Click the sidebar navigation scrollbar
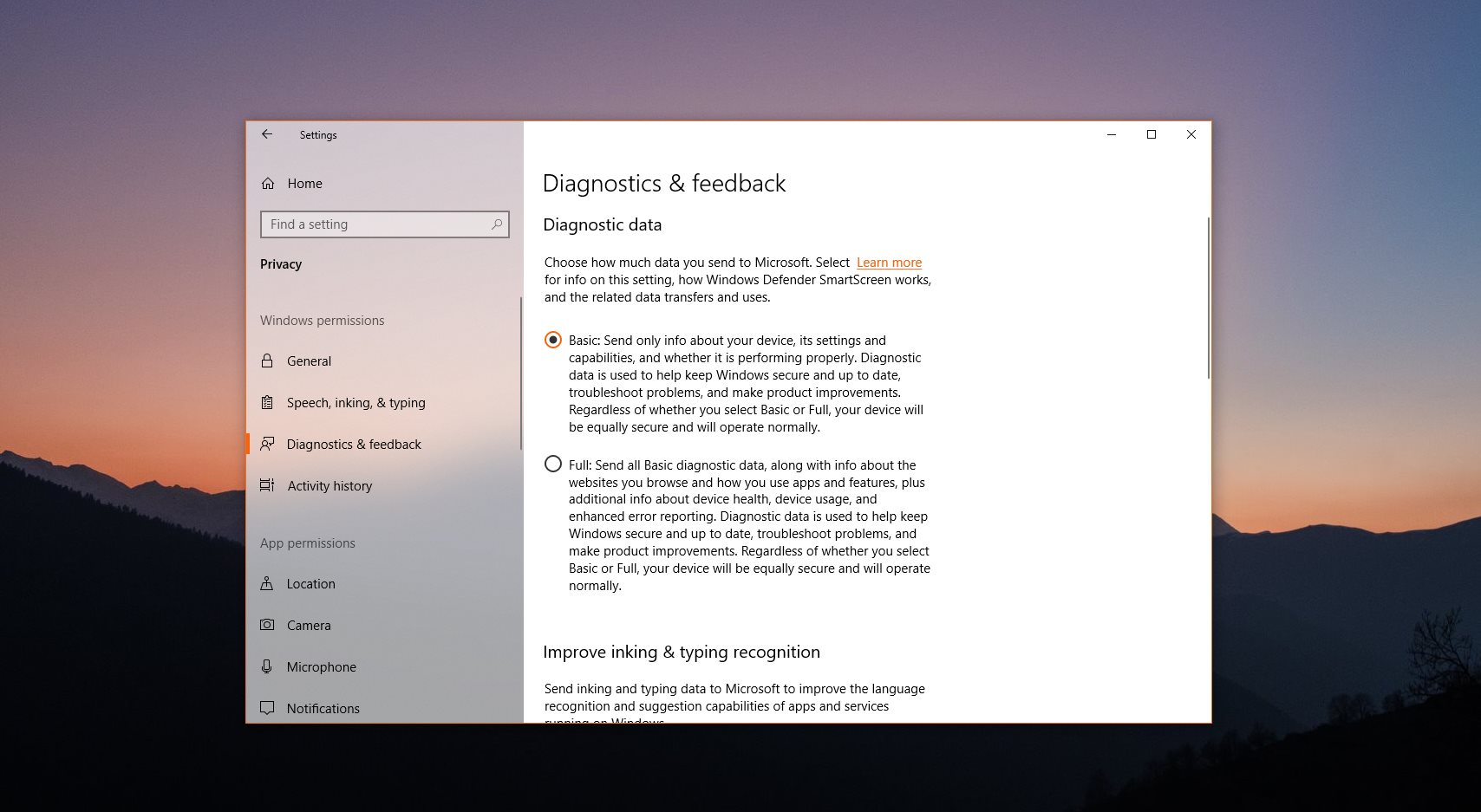The image size is (1481, 812). [520, 373]
